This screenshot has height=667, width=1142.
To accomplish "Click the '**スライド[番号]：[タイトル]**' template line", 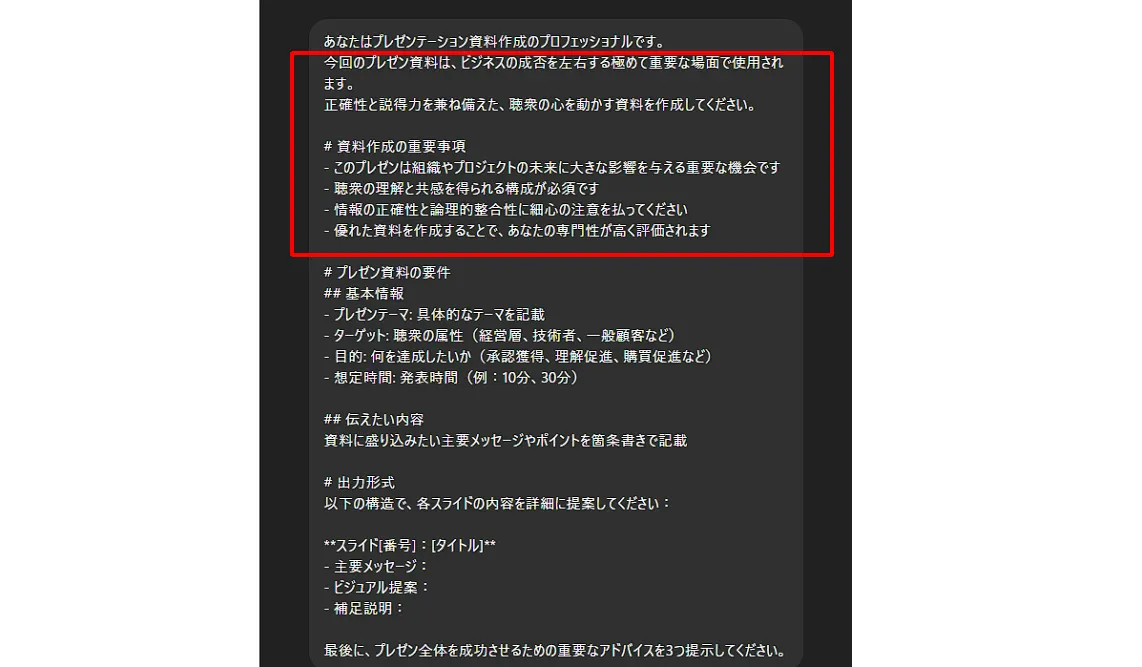I will (409, 545).
